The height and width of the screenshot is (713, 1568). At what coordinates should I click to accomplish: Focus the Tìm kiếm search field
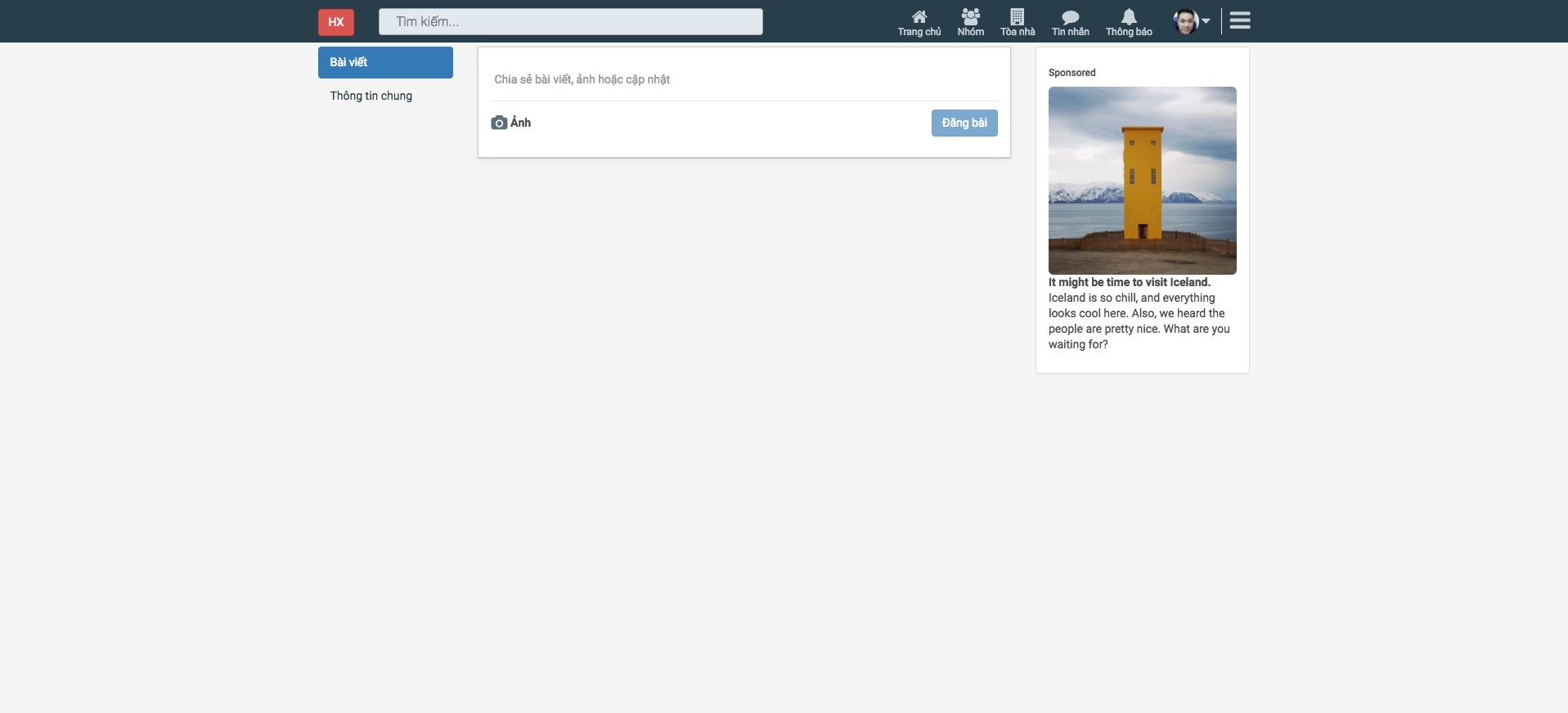click(x=570, y=22)
